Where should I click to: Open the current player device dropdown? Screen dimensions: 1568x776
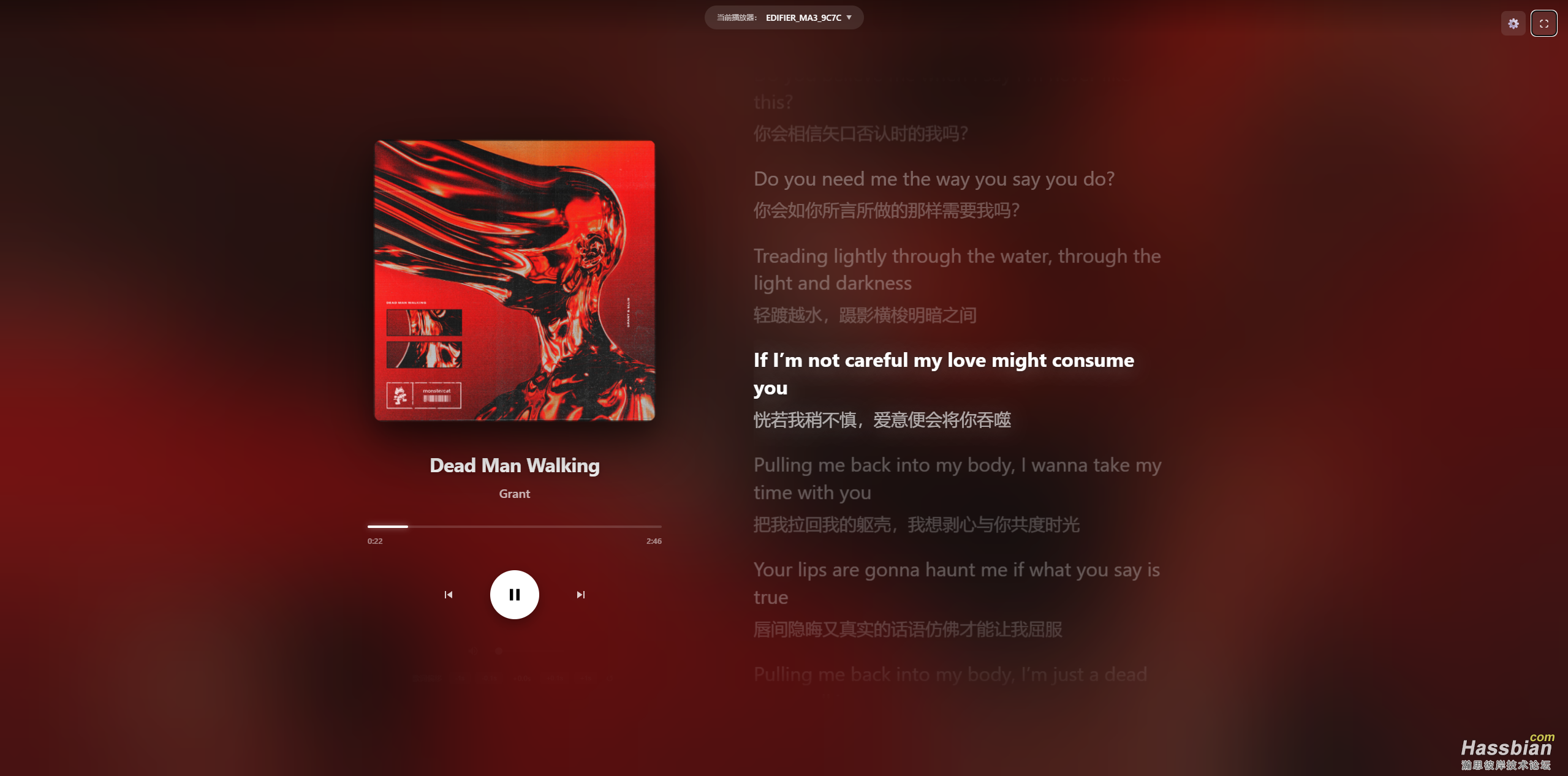tap(784, 18)
